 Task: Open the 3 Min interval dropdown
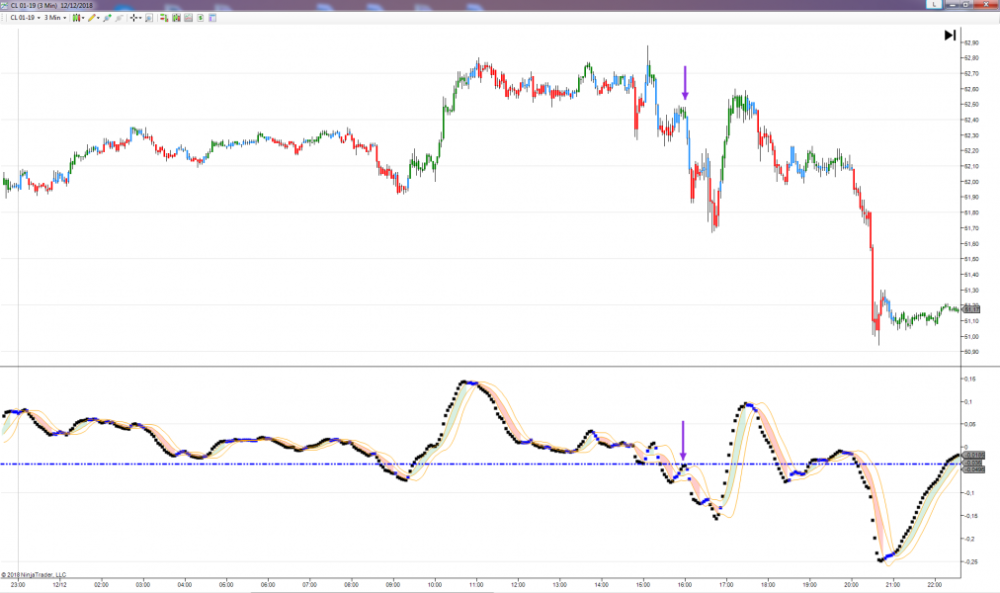(55, 18)
